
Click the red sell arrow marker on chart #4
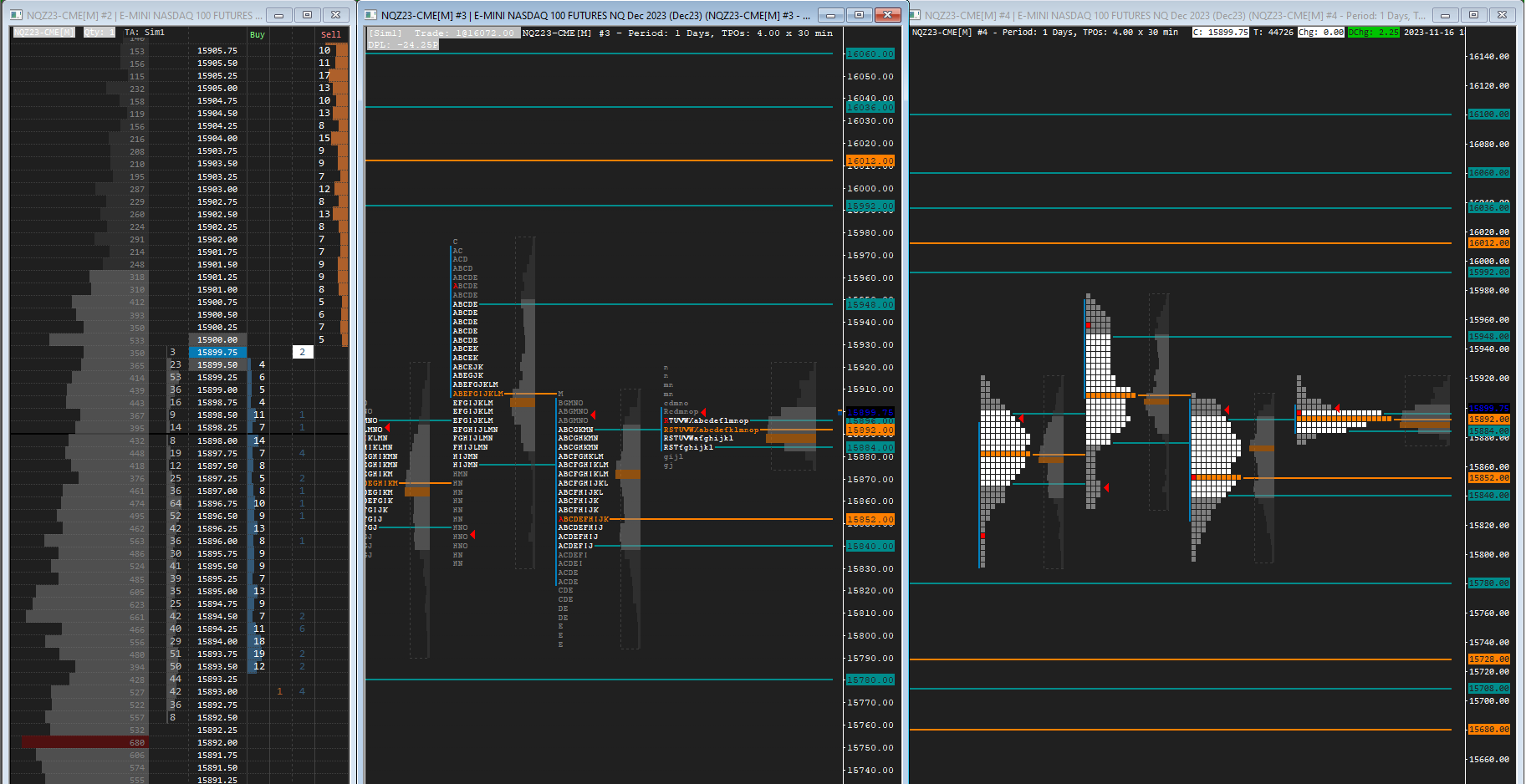pyautogui.click(x=1227, y=409)
